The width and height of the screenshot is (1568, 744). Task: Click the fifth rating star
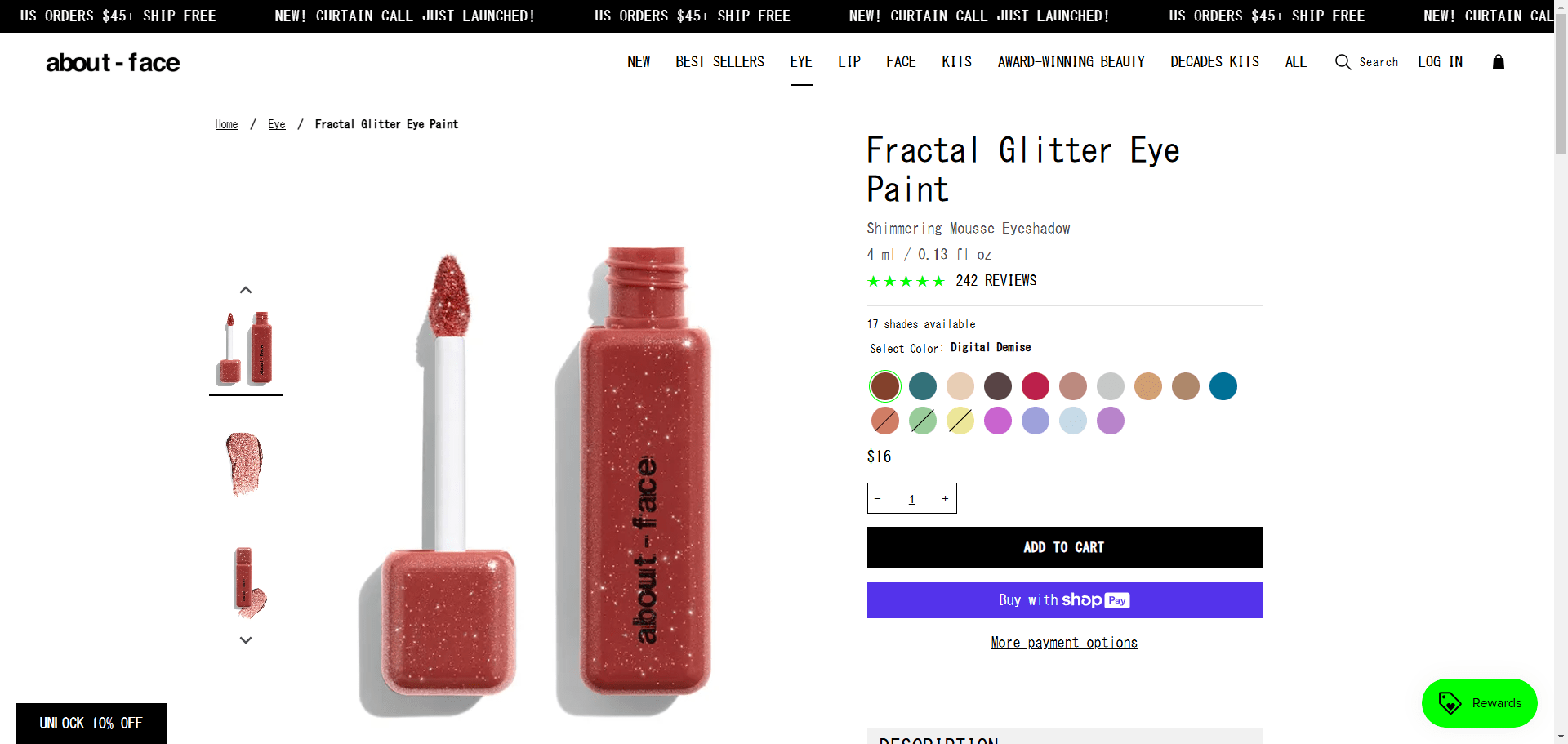click(x=939, y=281)
